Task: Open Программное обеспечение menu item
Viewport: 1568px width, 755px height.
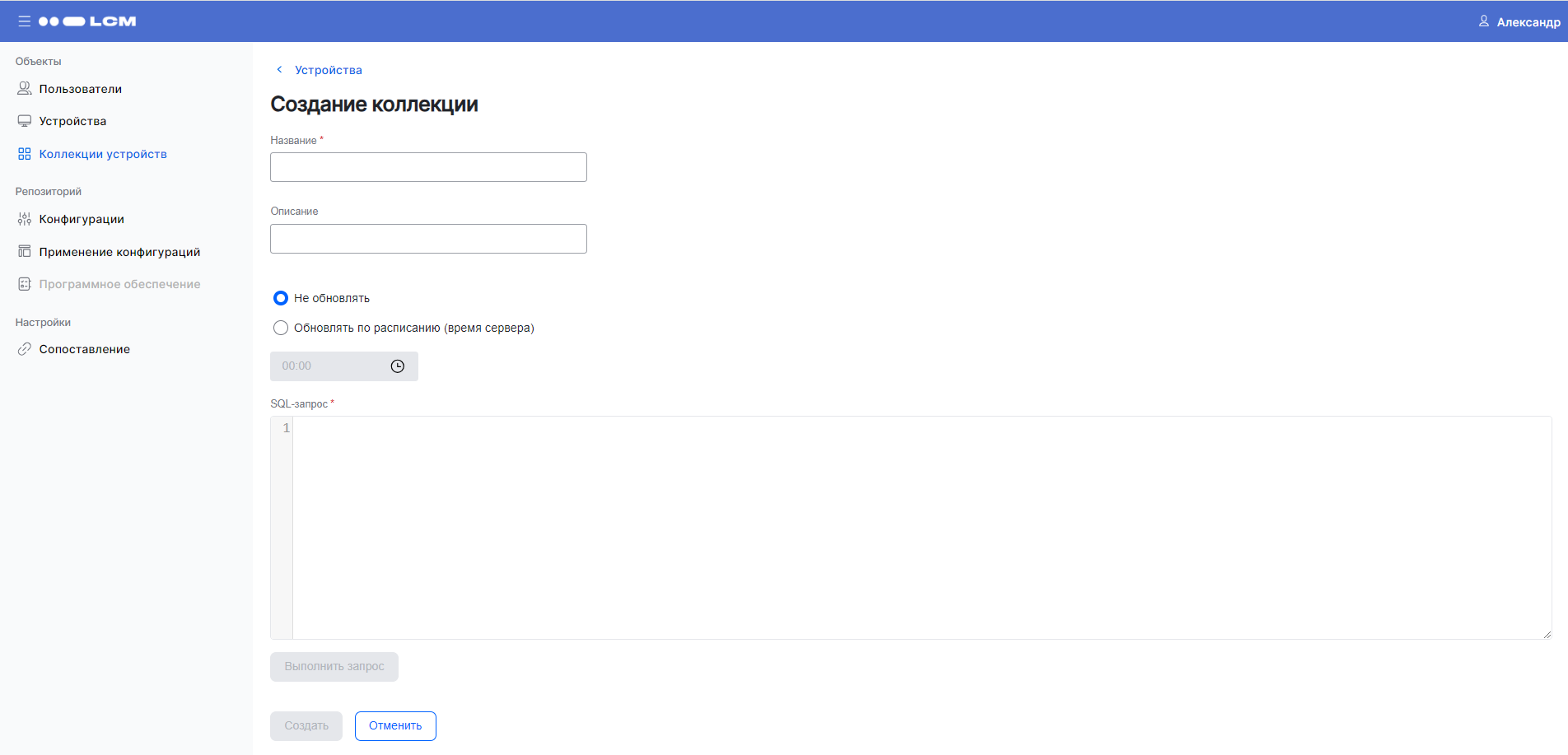Action: 119,284
